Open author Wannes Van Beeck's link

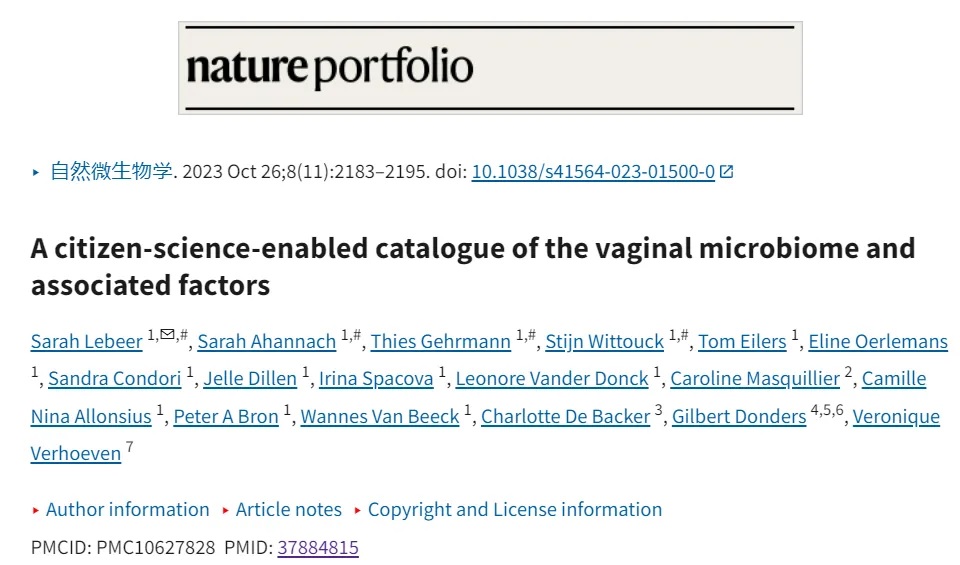point(380,416)
